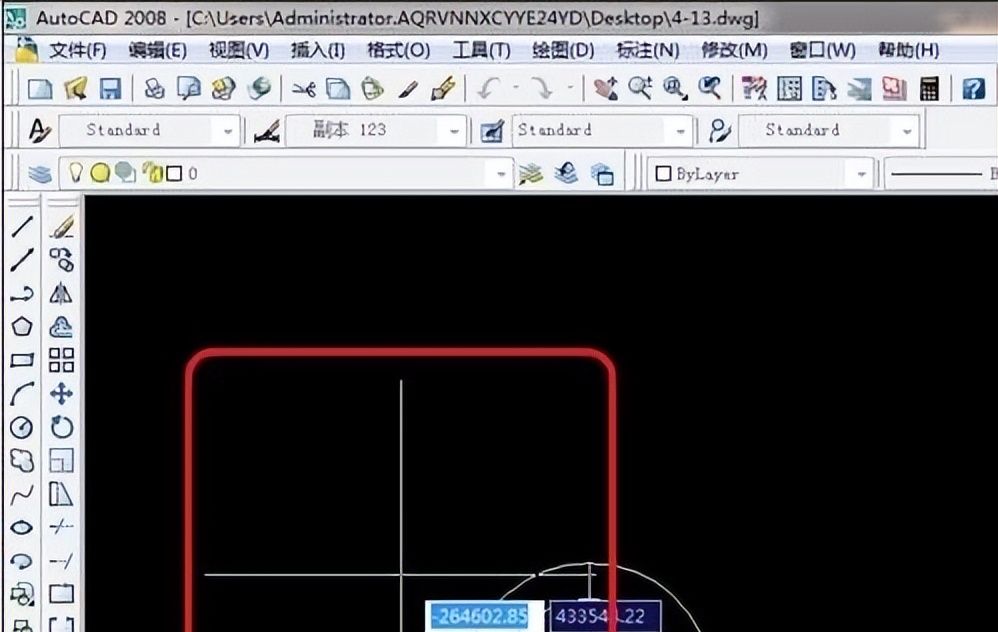This screenshot has height=632, width=998.
Task: Open the 标注(N) menu
Action: (x=647, y=50)
